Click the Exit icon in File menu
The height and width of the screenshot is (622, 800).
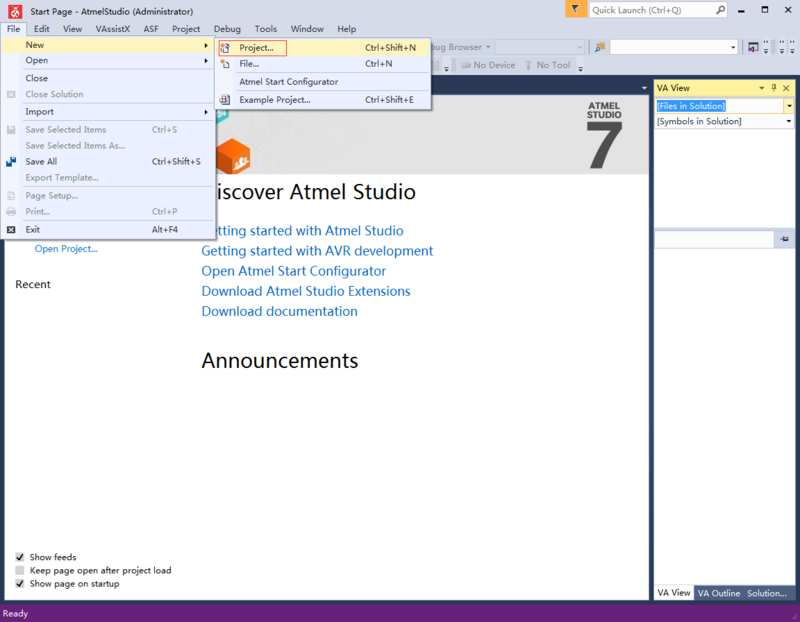[11, 230]
